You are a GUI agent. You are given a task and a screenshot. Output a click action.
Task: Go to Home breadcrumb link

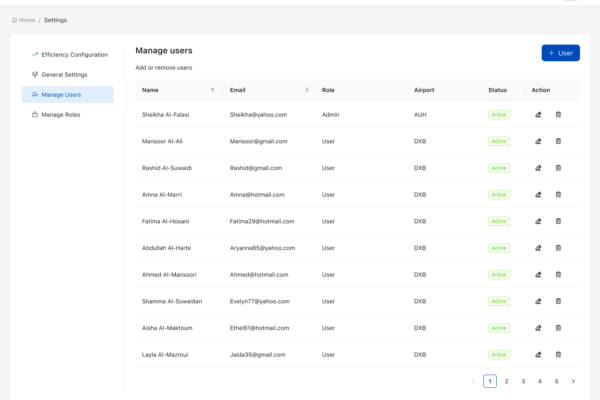(x=23, y=20)
